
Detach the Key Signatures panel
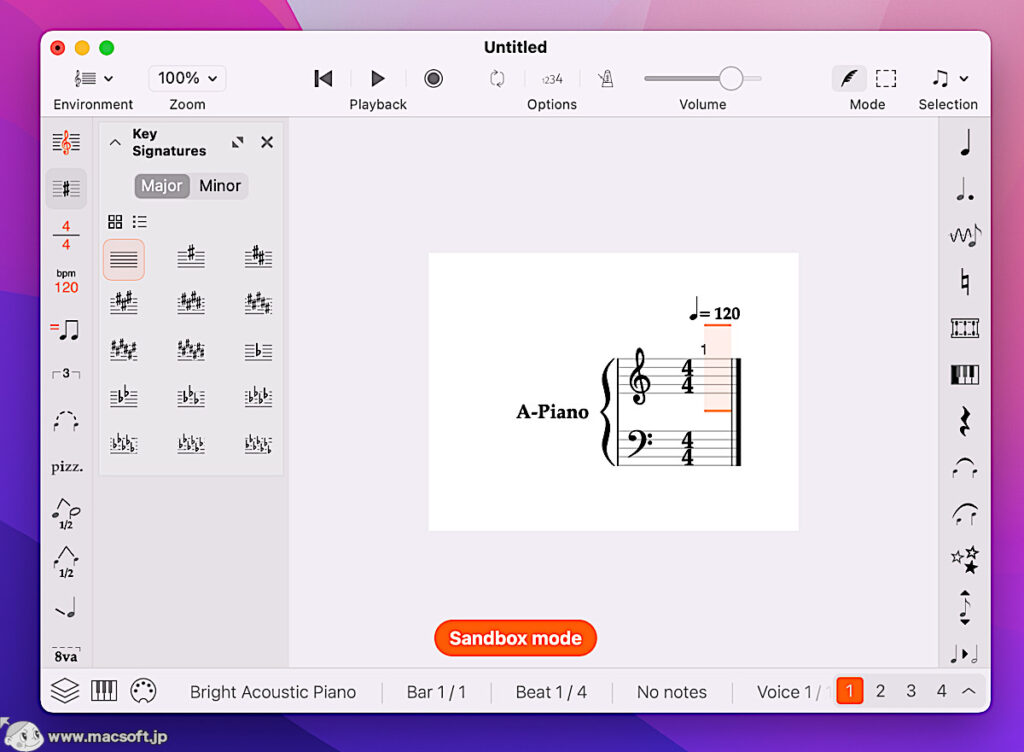[238, 142]
